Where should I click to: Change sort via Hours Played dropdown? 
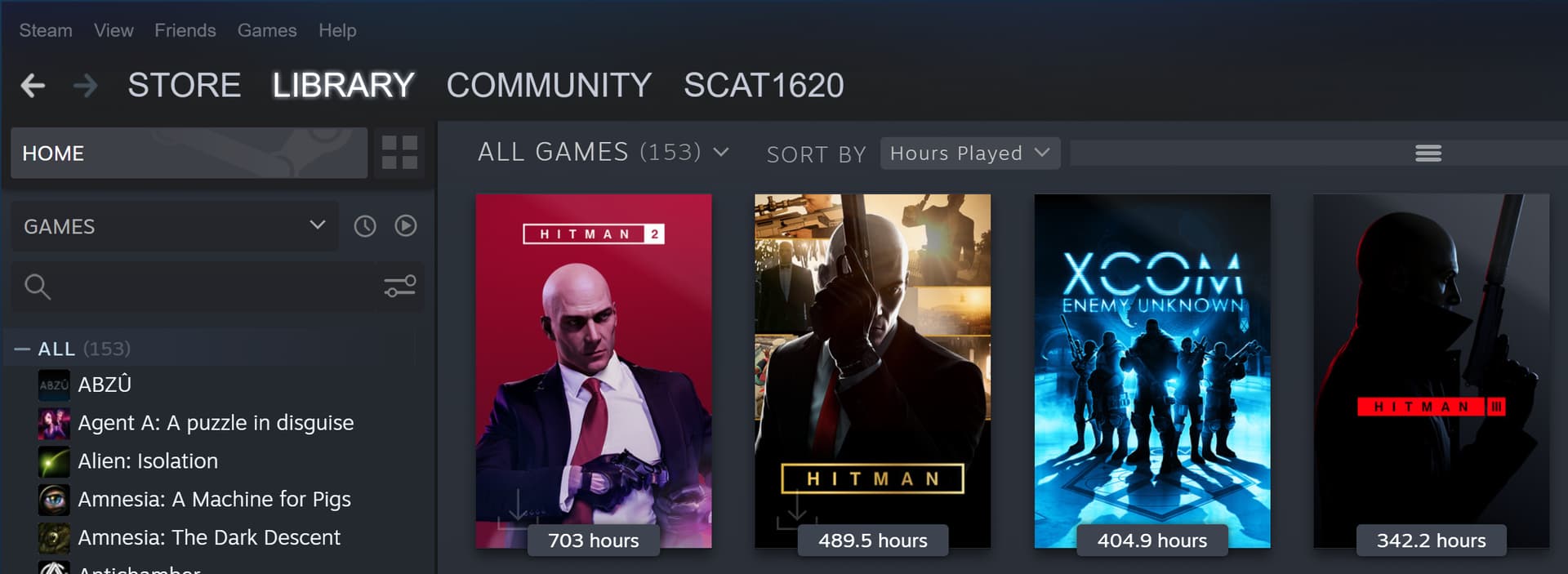970,154
